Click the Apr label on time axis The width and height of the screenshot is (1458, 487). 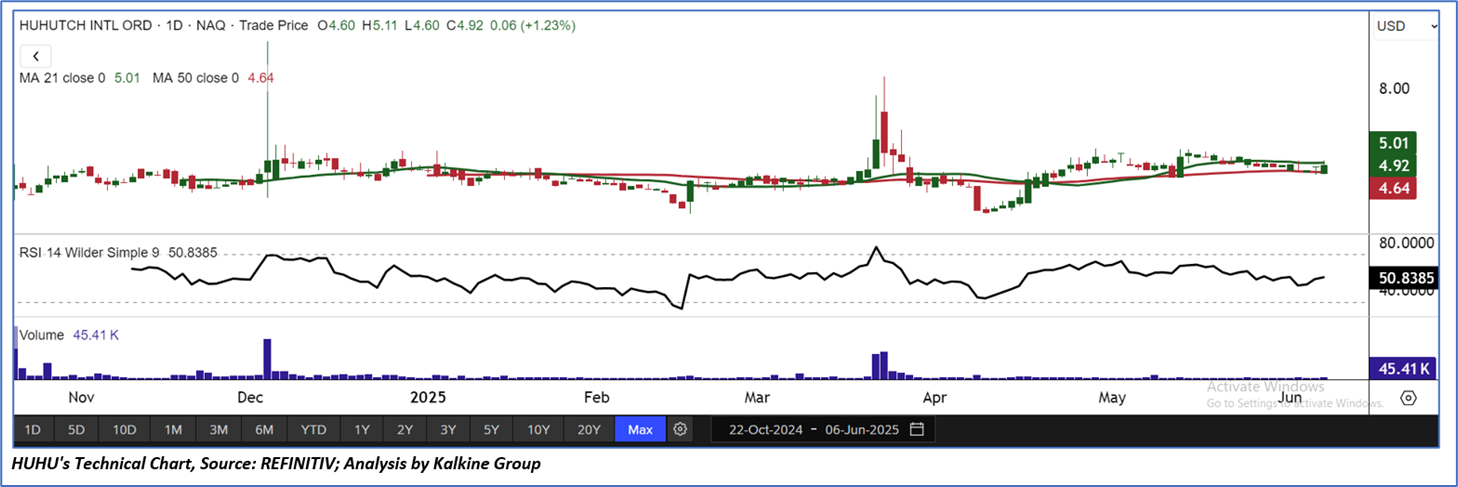click(934, 398)
